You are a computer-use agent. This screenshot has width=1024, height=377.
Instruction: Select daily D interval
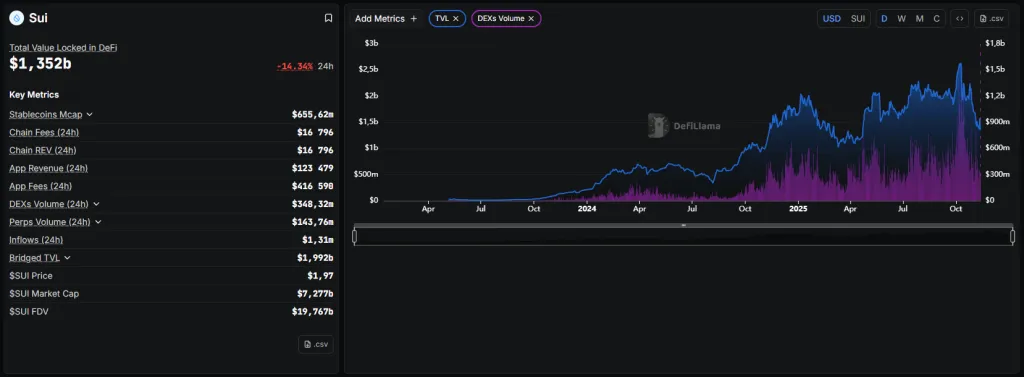tap(884, 19)
